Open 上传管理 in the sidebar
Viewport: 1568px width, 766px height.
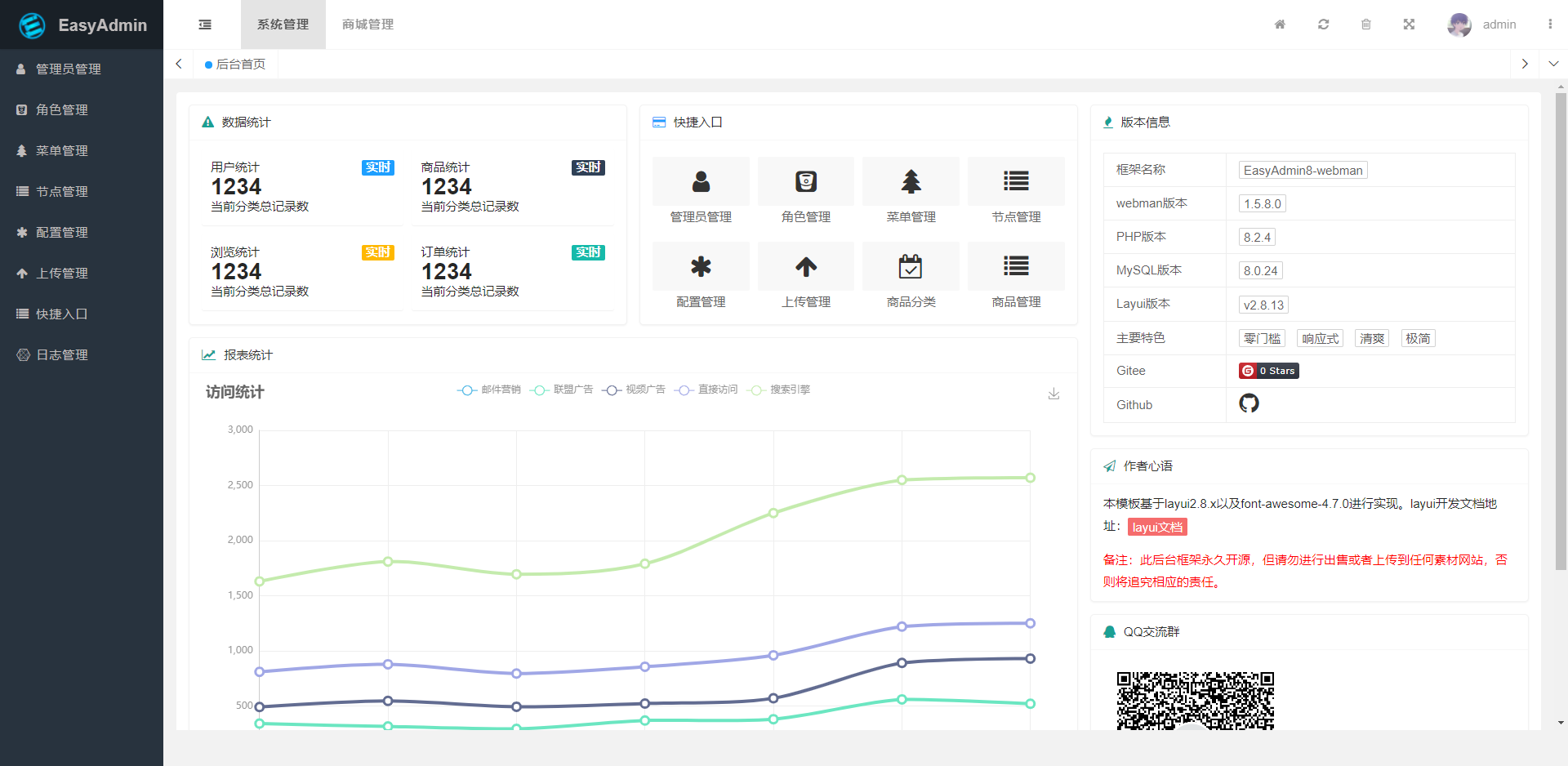tap(82, 274)
